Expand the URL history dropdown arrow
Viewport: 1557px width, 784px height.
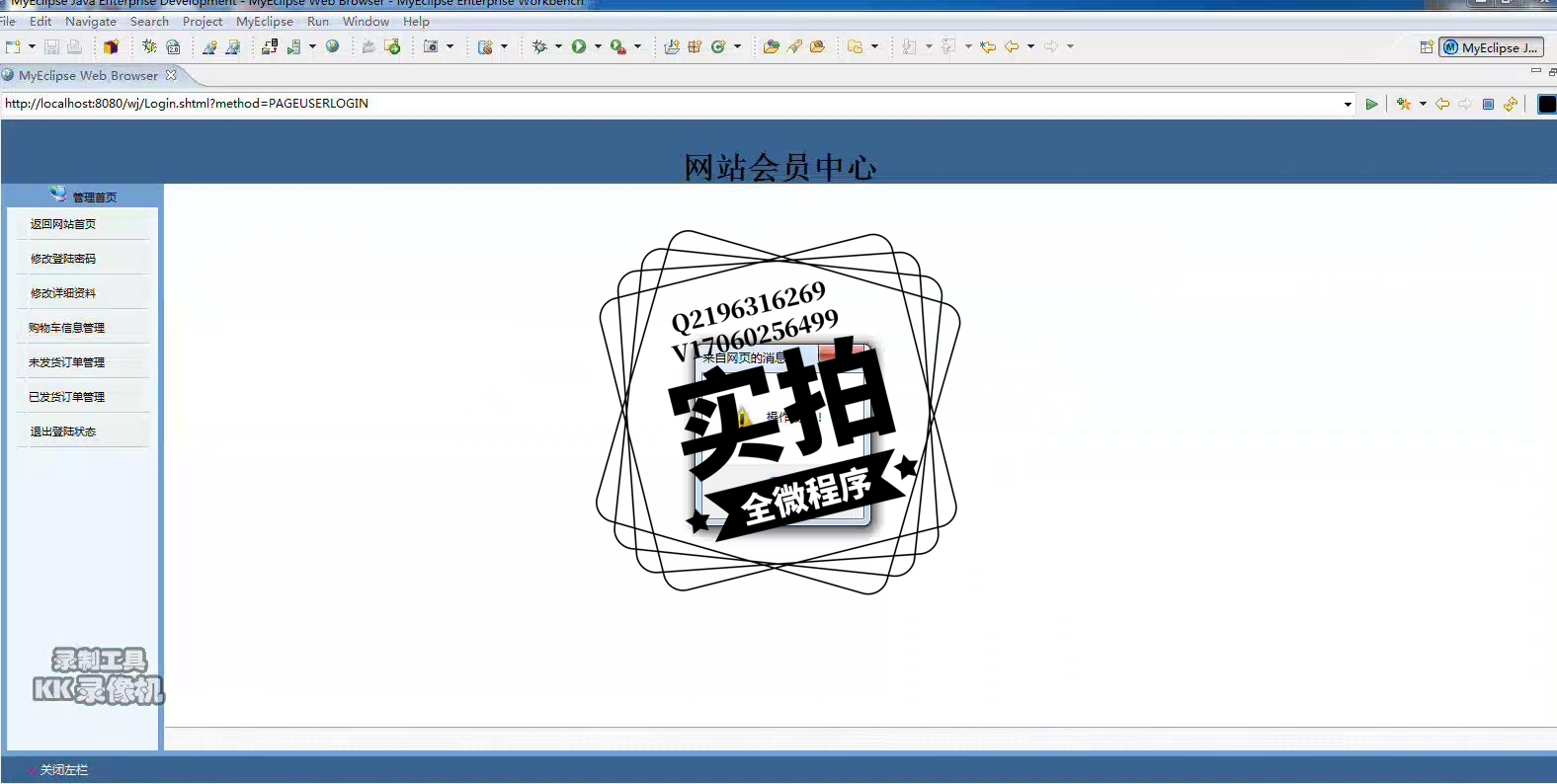pyautogui.click(x=1348, y=105)
